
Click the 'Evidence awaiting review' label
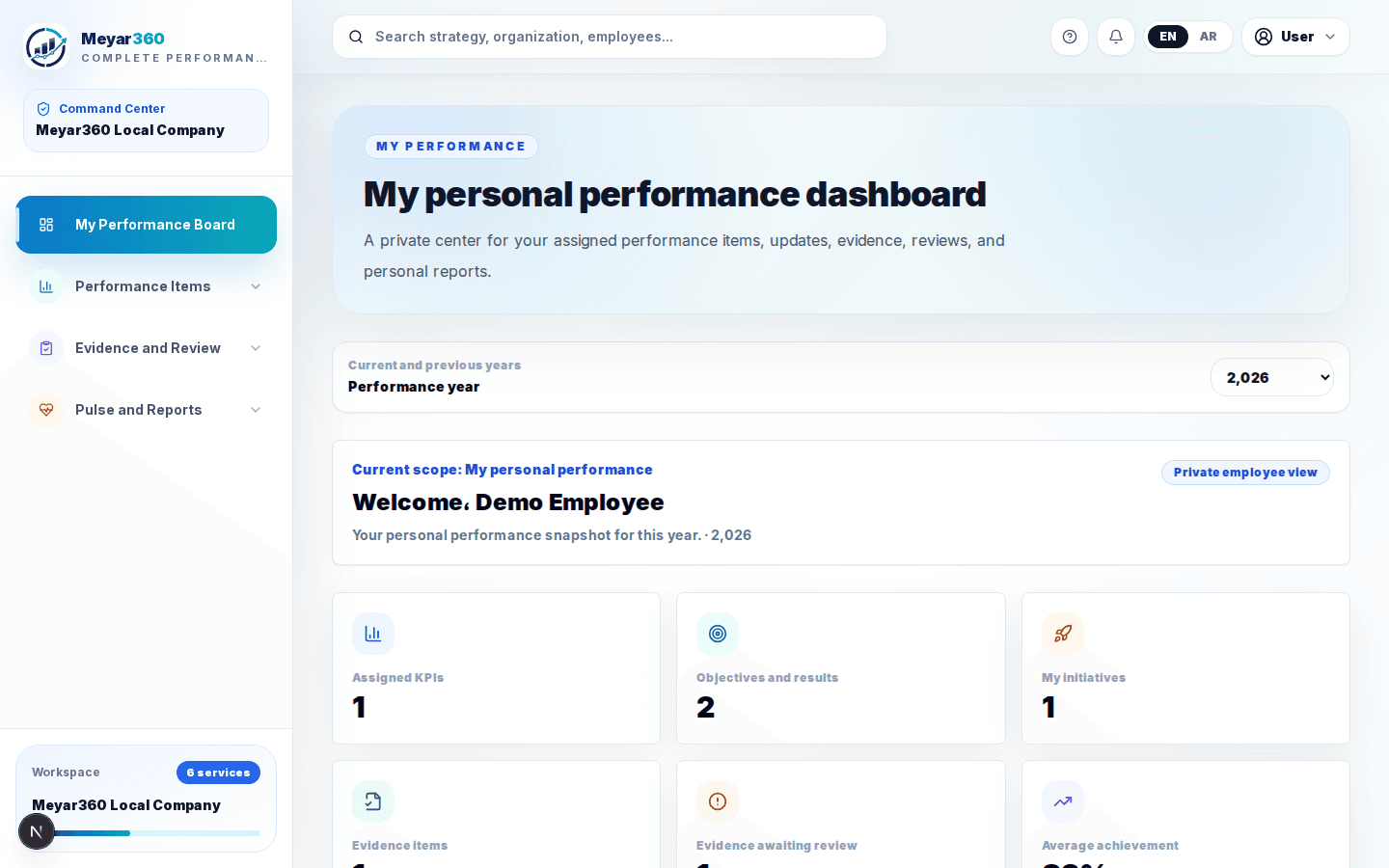776,846
